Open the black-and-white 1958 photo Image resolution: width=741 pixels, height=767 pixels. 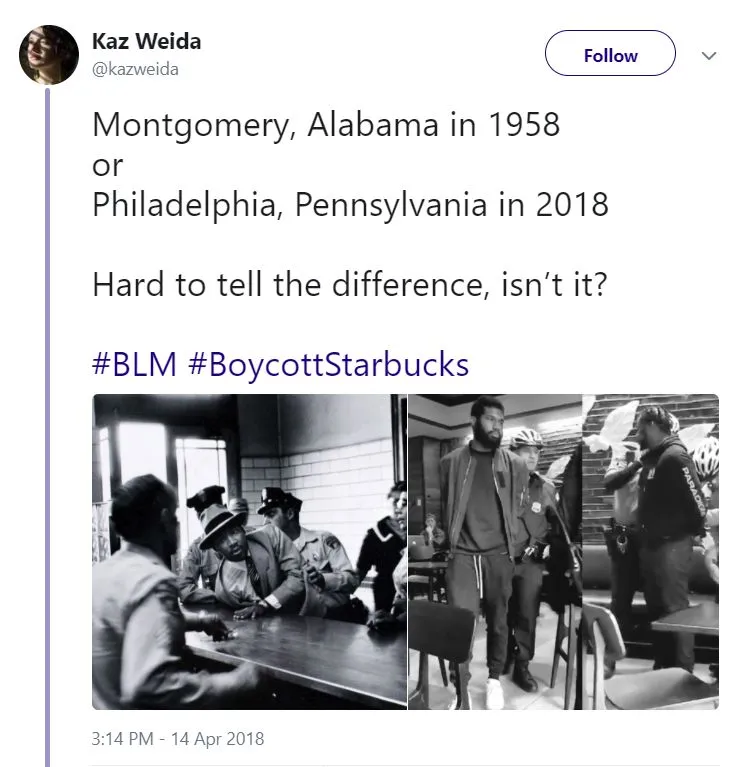pyautogui.click(x=247, y=551)
